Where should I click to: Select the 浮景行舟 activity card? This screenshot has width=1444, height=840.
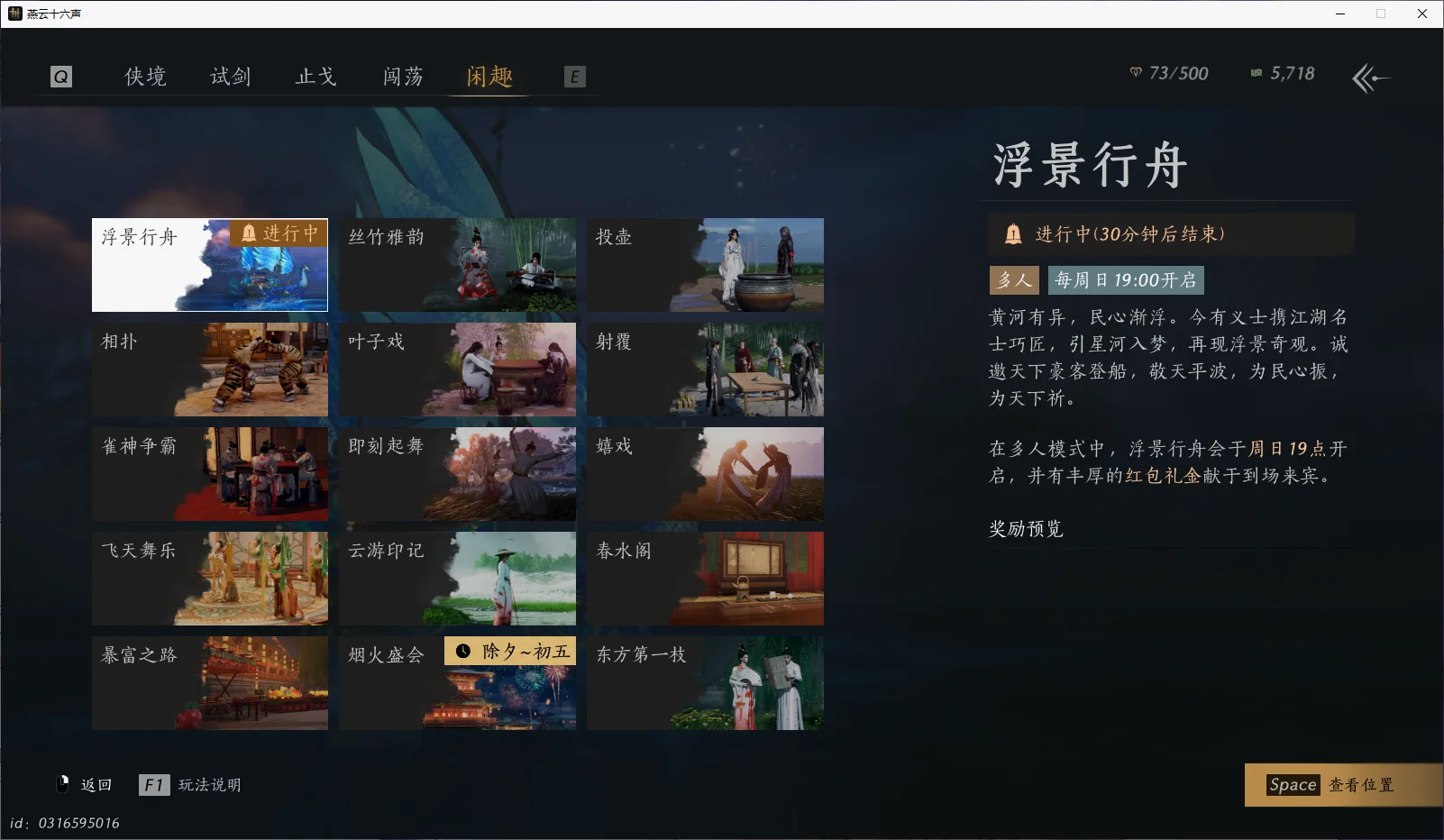[210, 265]
